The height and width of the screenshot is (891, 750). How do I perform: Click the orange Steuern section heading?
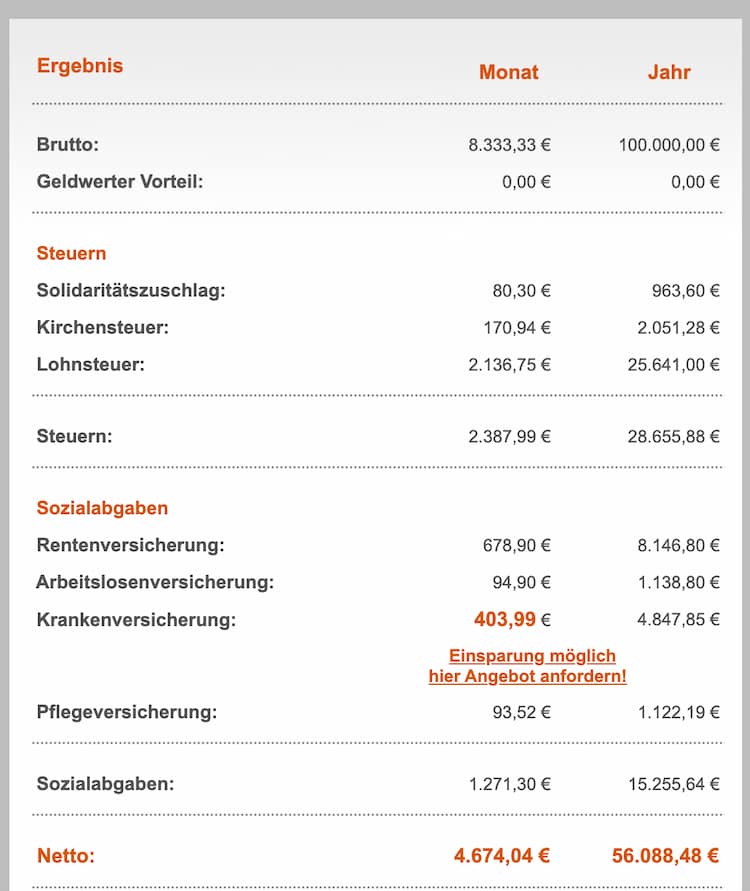[x=71, y=253]
